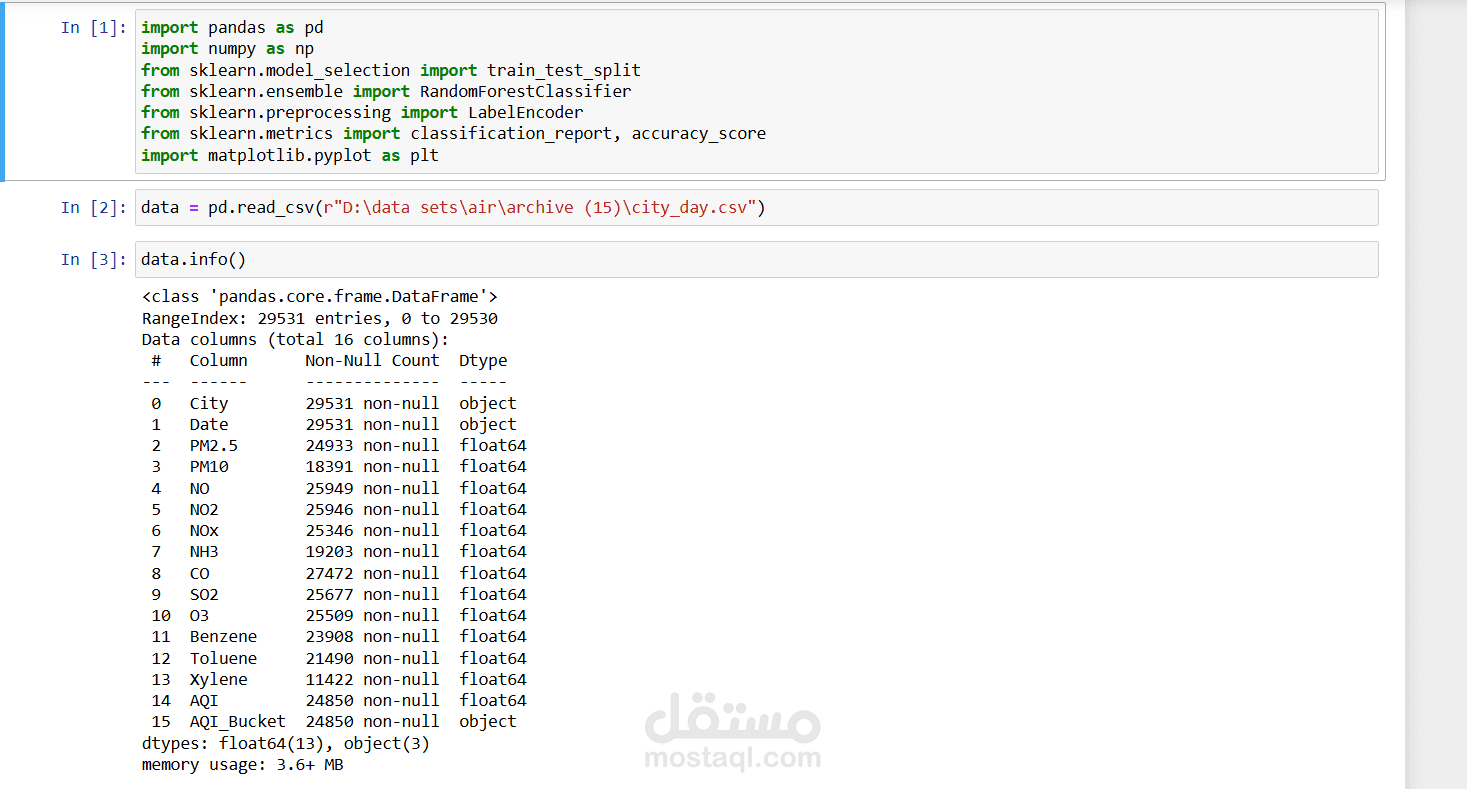Click the matplotlib.pyplot import line
The image size is (1467, 789).
pos(290,155)
